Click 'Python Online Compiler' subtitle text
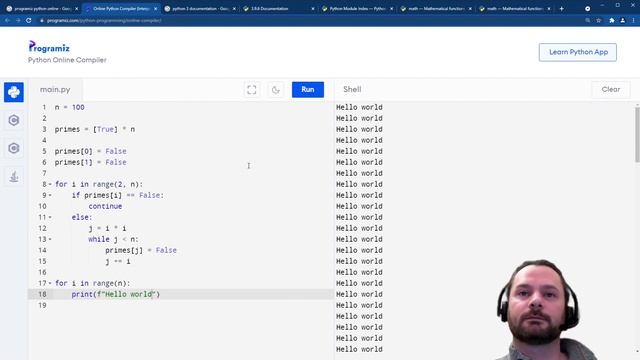640x360 pixels. 67,60
